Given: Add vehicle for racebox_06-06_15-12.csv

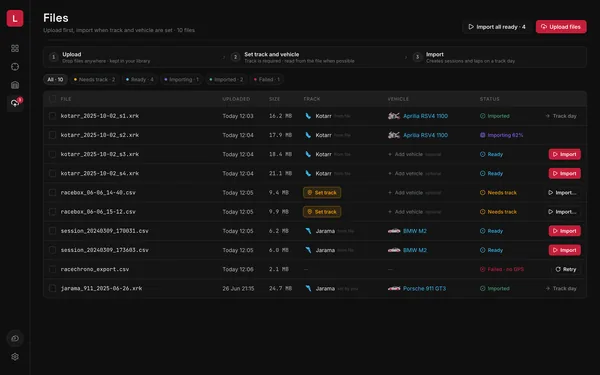Looking at the screenshot, I should 414,212.
